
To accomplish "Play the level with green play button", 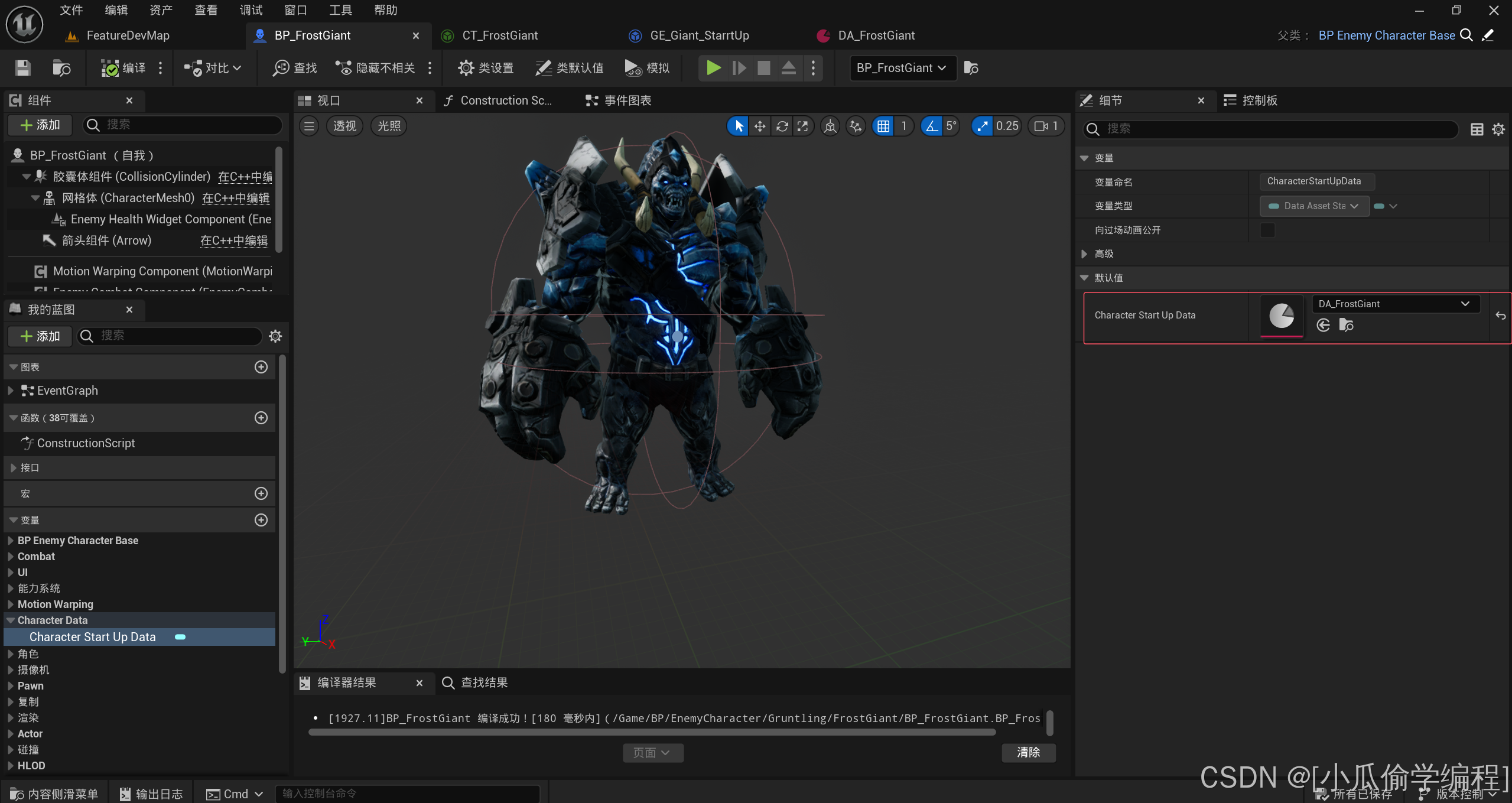I will point(713,68).
